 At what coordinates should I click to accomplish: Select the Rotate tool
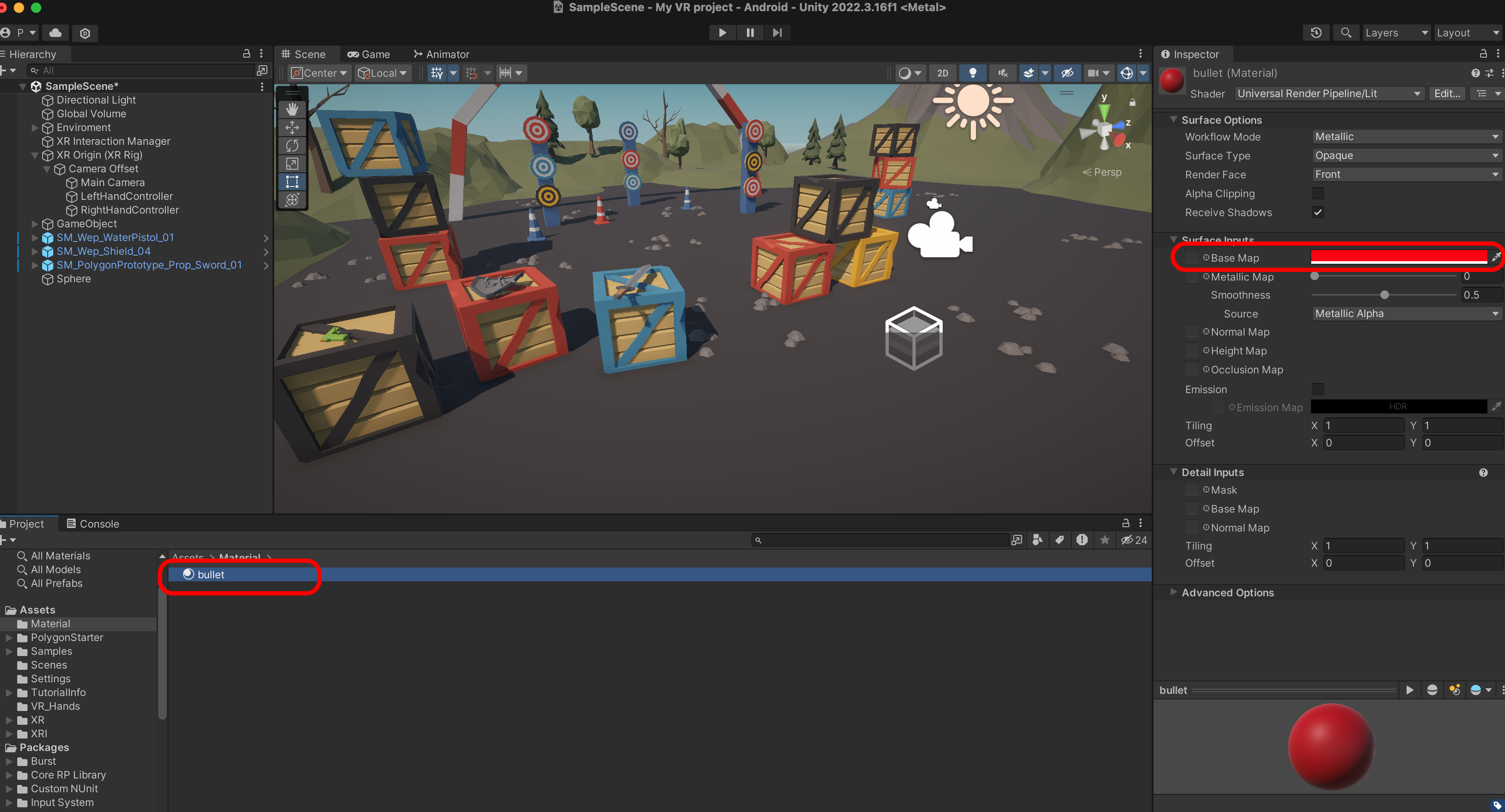pyautogui.click(x=292, y=146)
